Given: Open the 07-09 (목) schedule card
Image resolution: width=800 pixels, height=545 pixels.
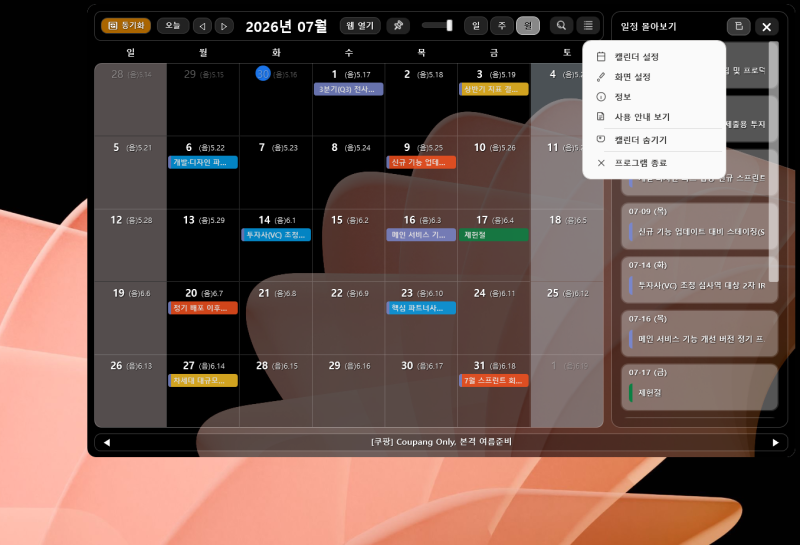Looking at the screenshot, I should tap(699, 226).
